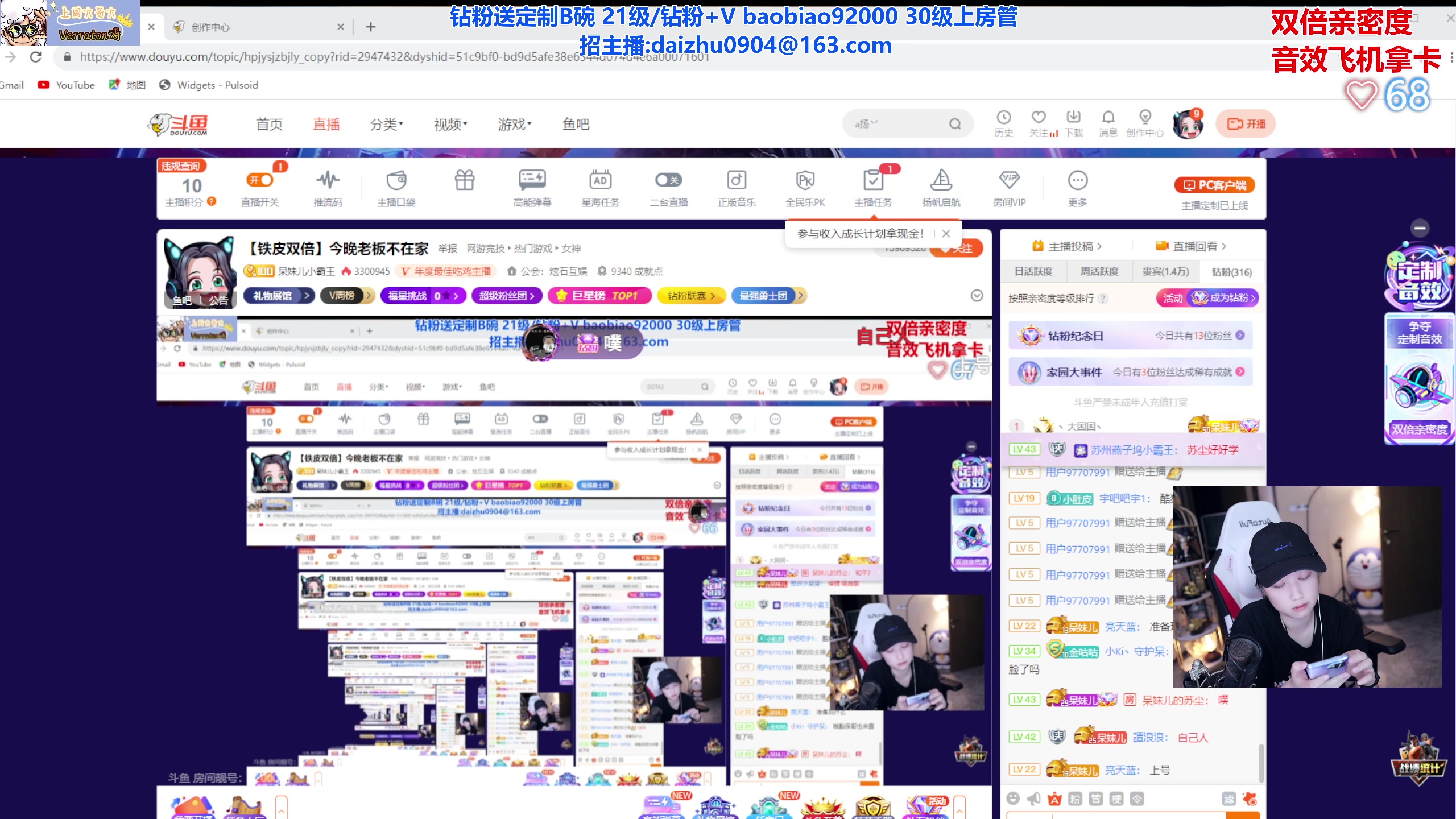Open the emoji picker in chat
1456x819 pixels.
(1013, 799)
